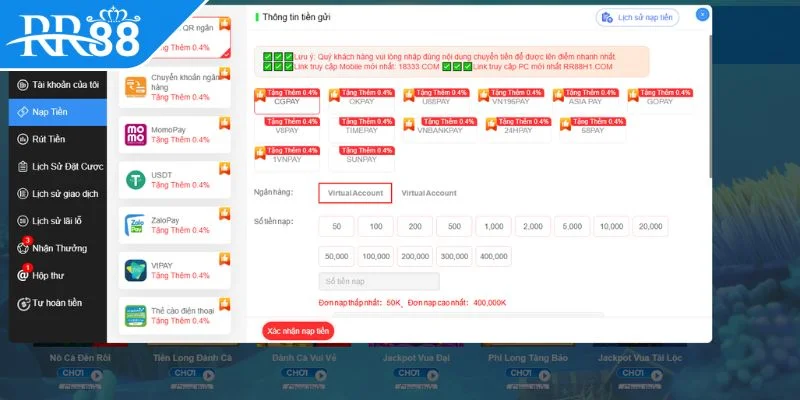Choose GOPAY payment channel
Viewport: 800px width, 400px height.
[660, 102]
